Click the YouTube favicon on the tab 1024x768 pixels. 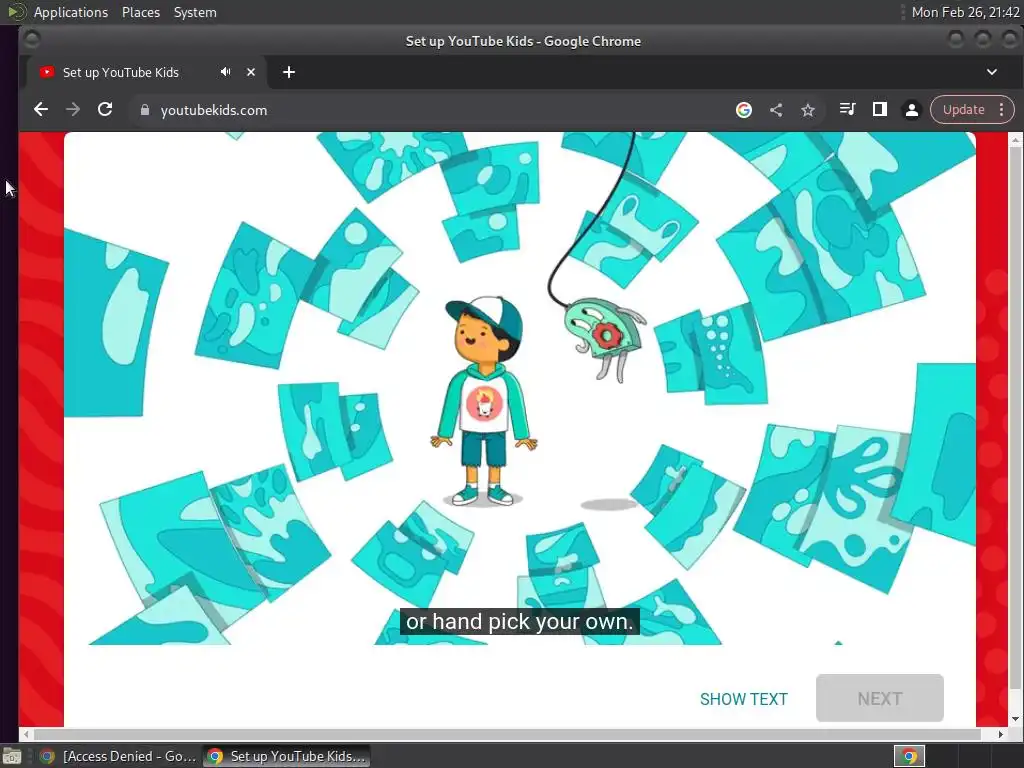pos(46,72)
